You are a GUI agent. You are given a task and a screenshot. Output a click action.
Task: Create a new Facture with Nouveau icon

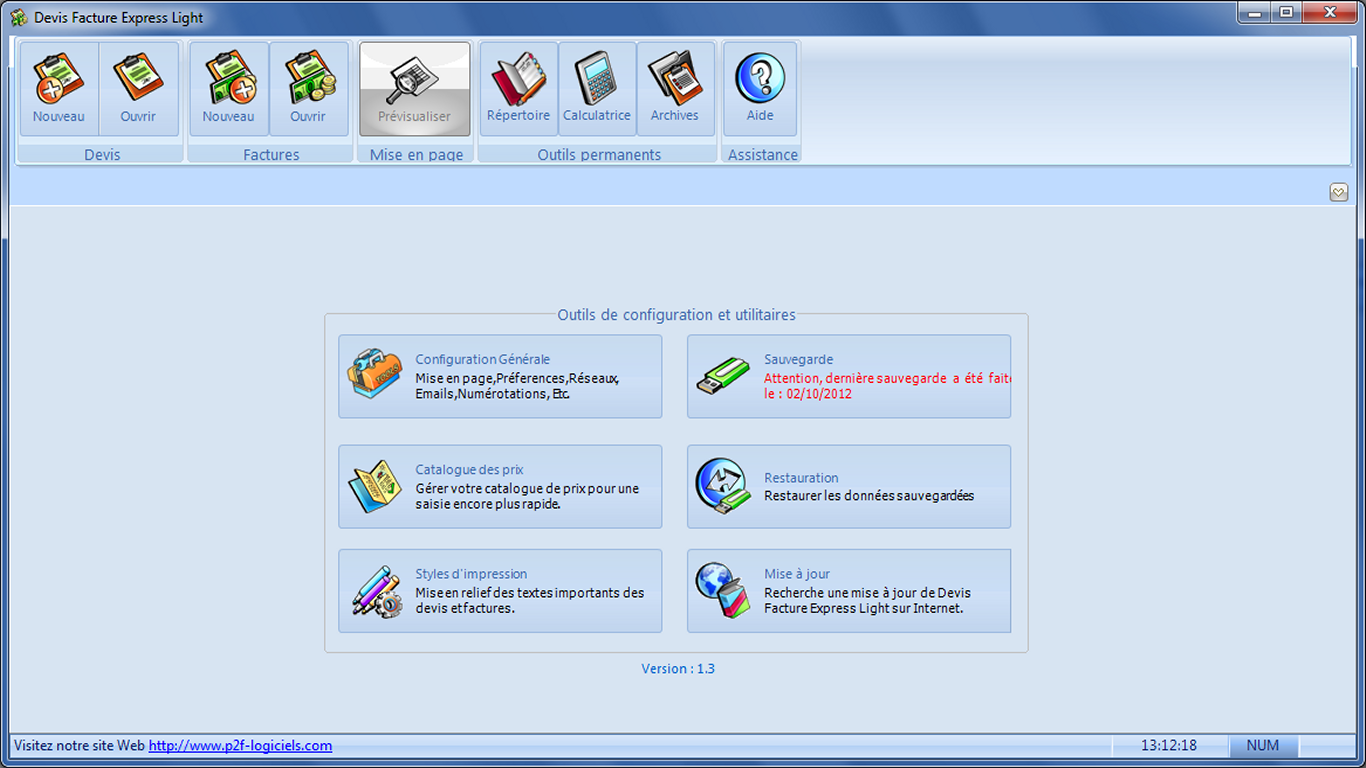229,88
